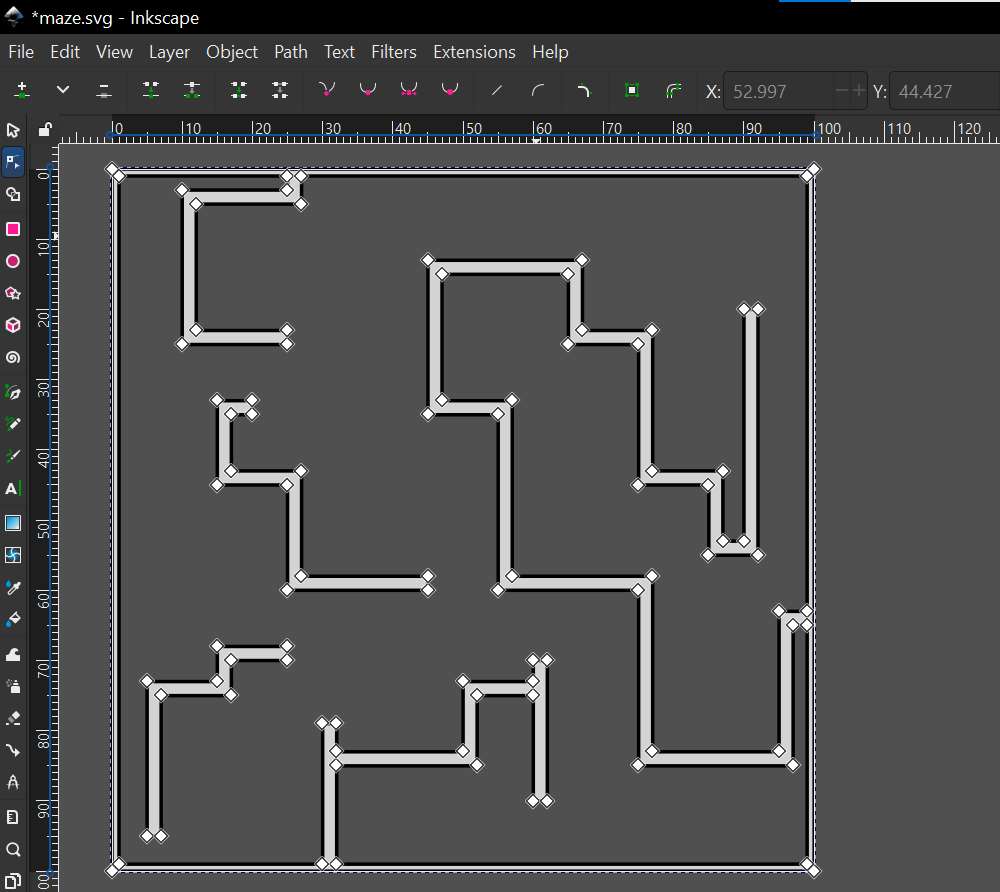
Task: Select the Spiral tool
Action: pyautogui.click(x=13, y=357)
